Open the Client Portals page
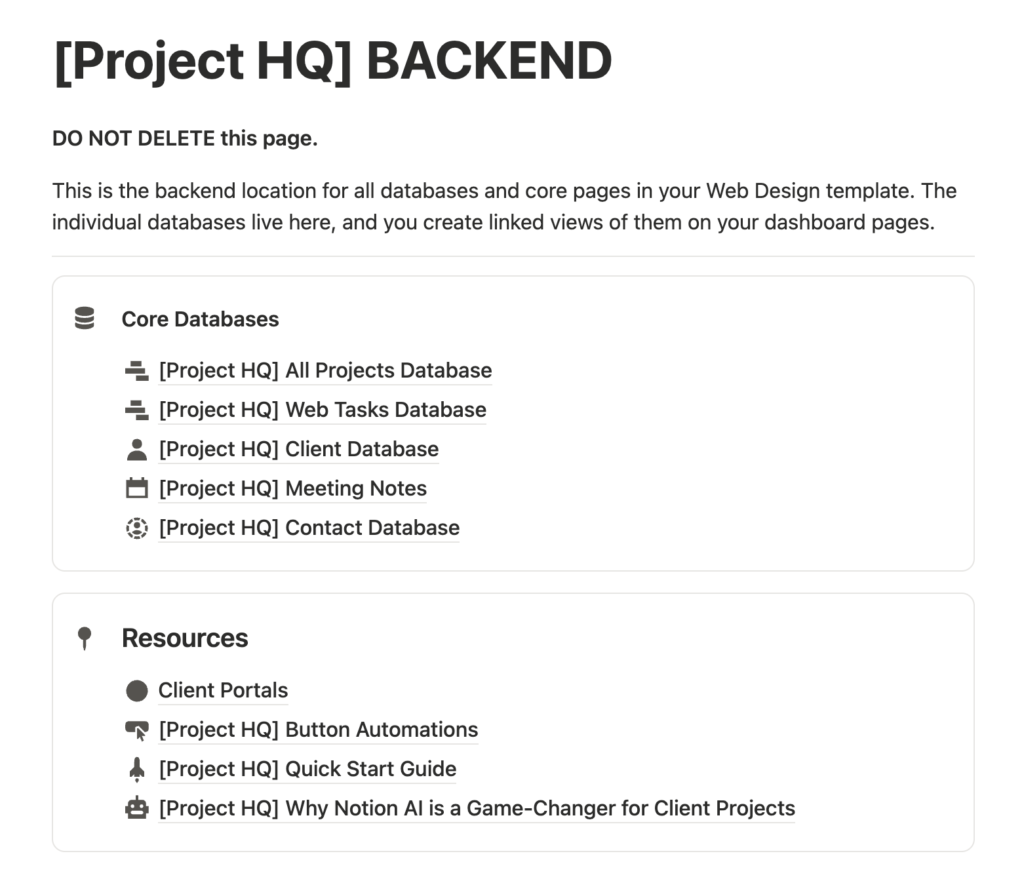This screenshot has height=881, width=1024. tap(222, 690)
